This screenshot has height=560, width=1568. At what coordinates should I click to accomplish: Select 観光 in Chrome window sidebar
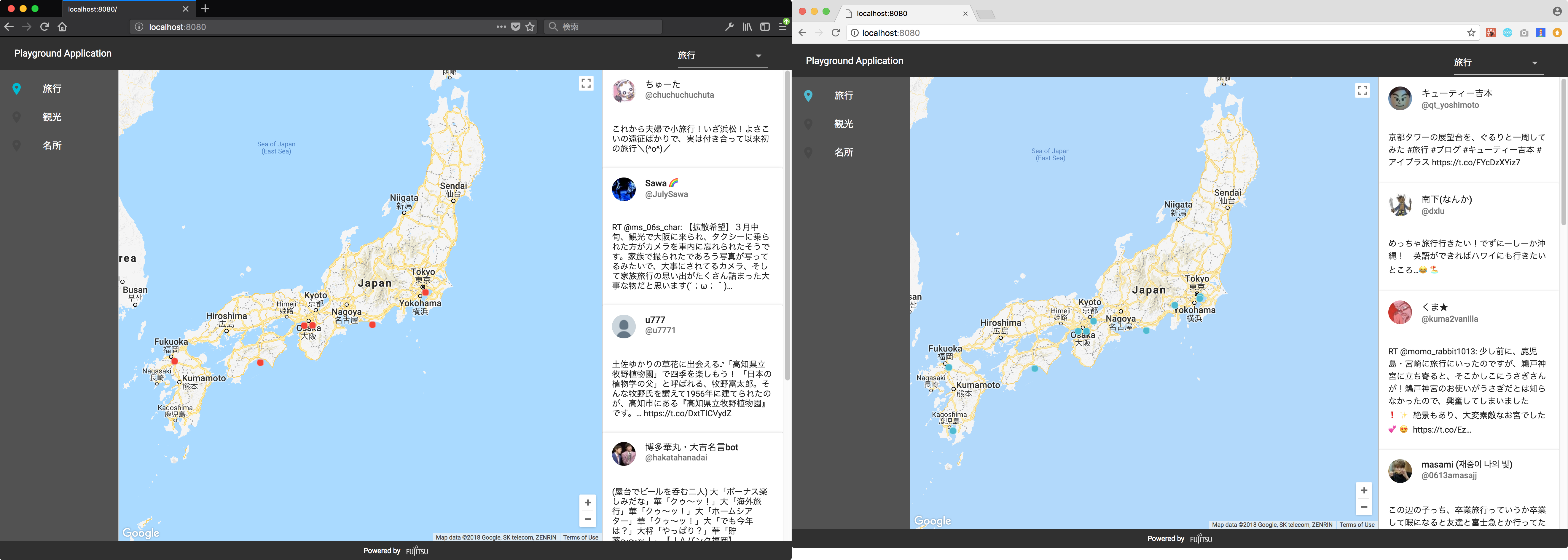pos(851,124)
